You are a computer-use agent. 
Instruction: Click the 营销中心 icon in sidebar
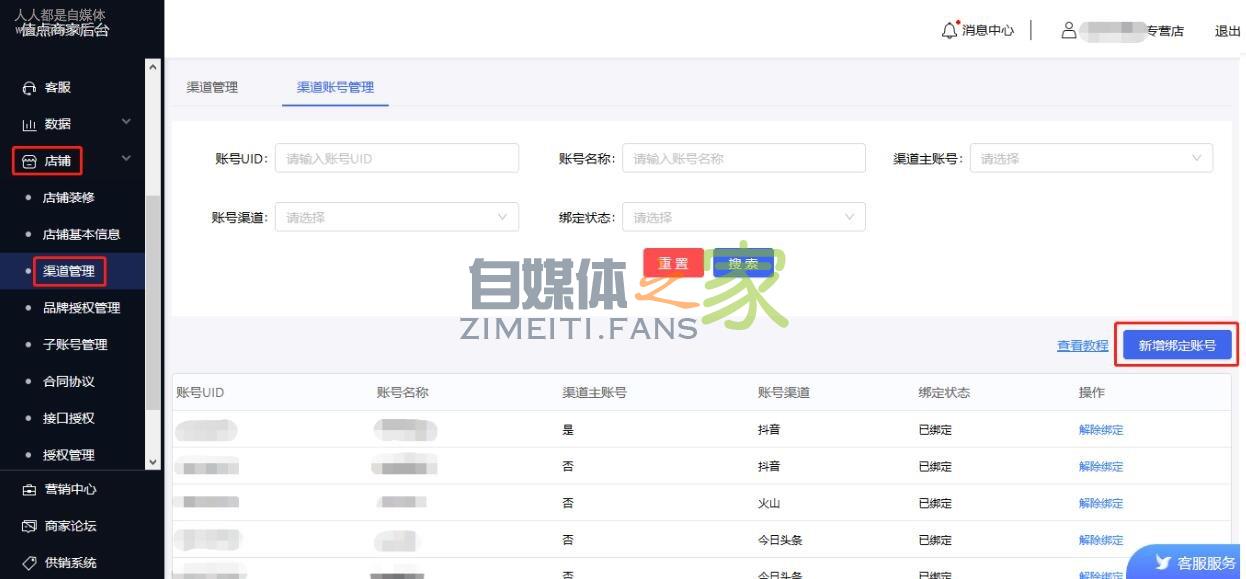coord(29,490)
